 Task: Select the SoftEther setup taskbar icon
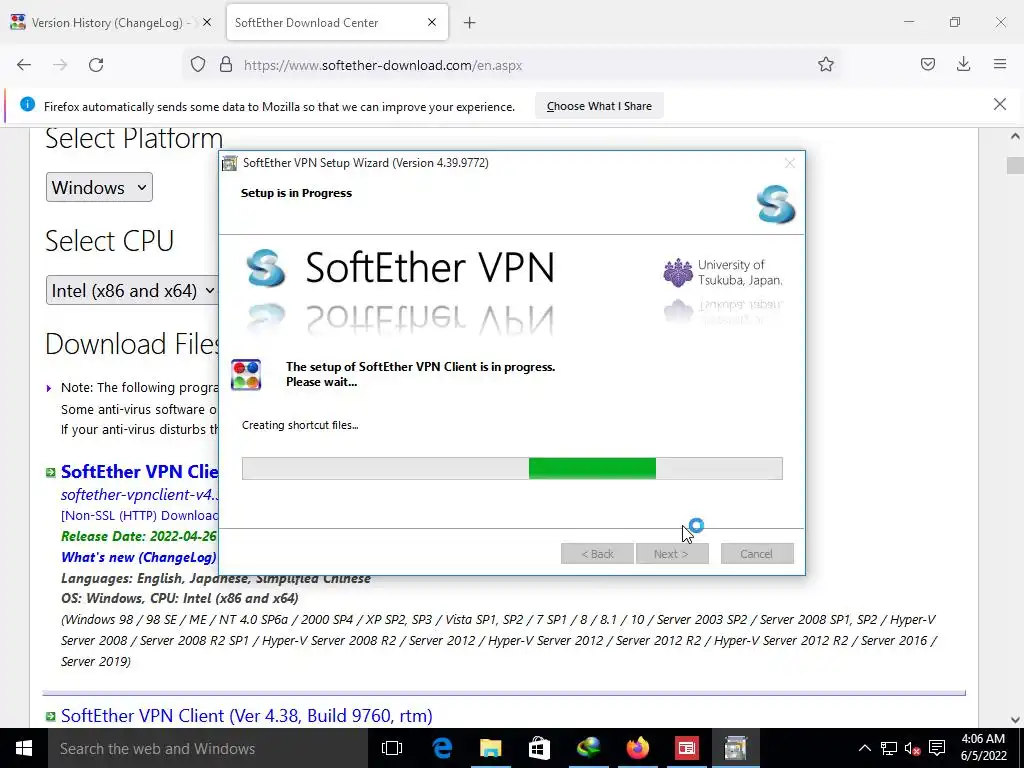pyautogui.click(x=735, y=748)
